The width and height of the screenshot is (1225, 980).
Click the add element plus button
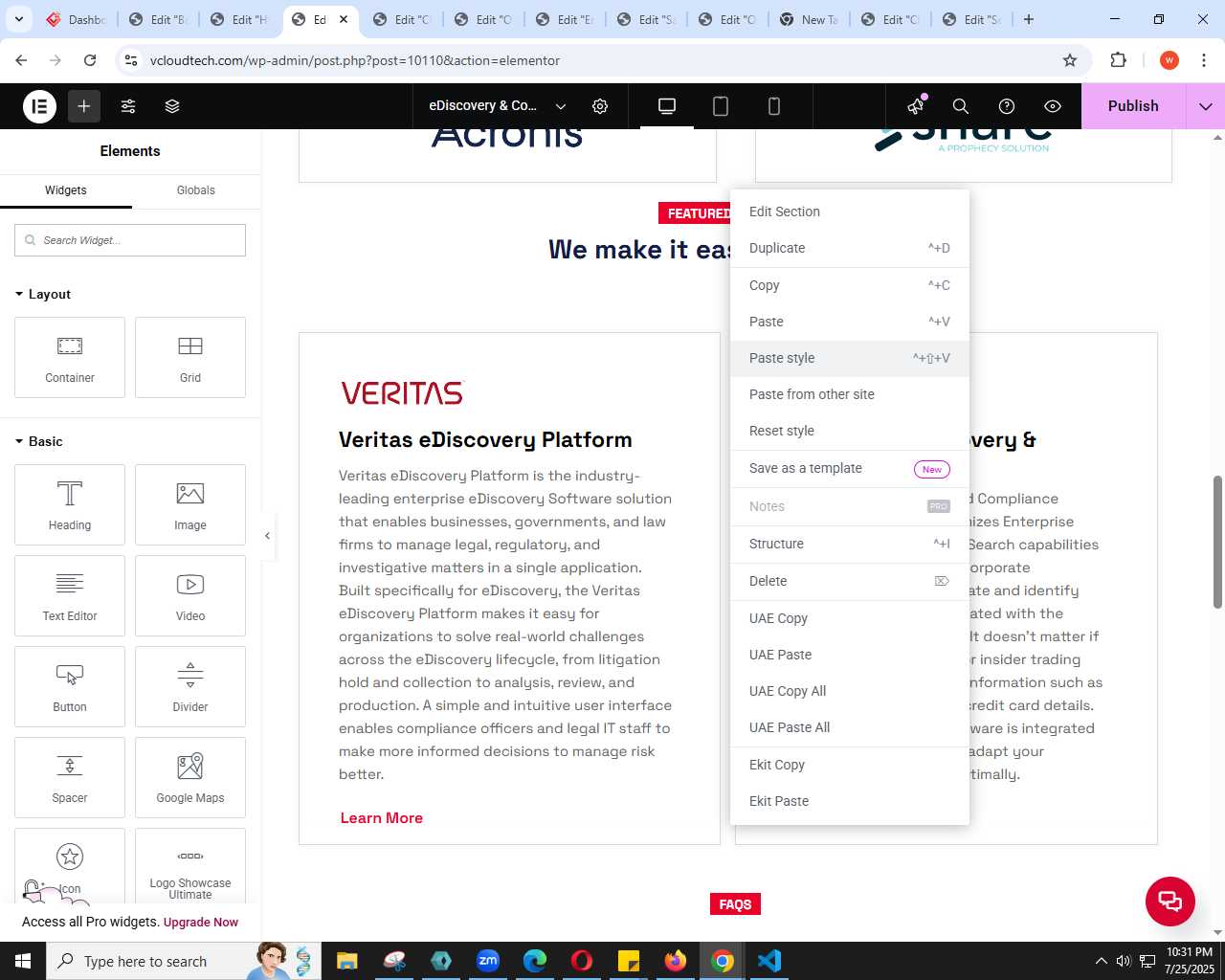coord(84,106)
